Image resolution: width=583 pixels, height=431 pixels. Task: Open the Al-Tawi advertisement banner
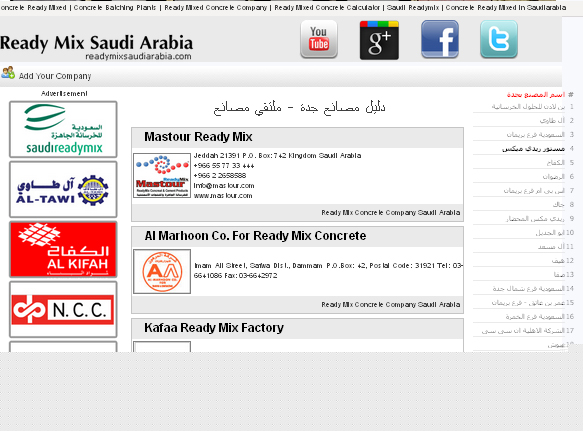(63, 189)
